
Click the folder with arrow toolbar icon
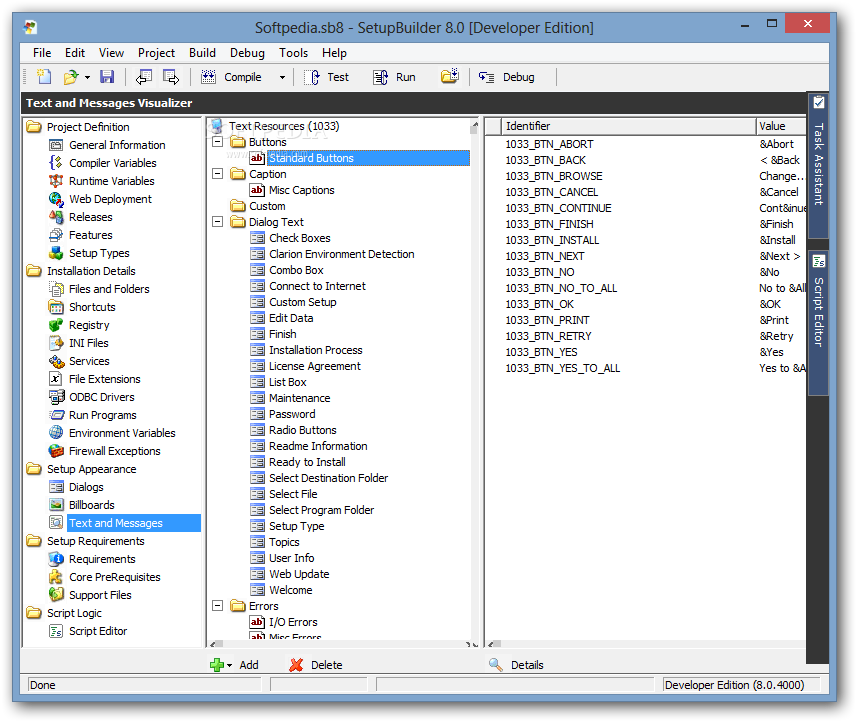(450, 77)
